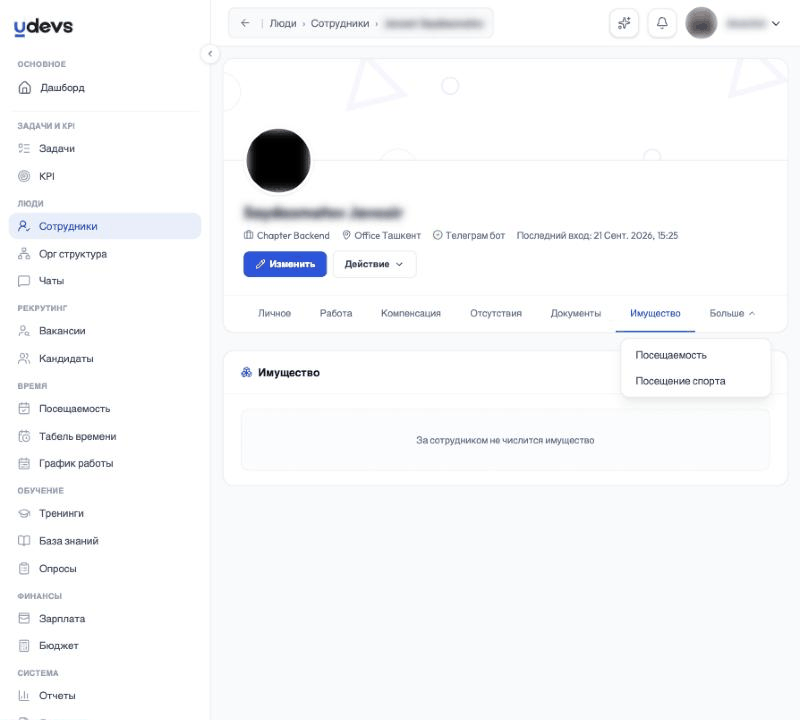Choose Посещаемость from the Больше menu
This screenshot has height=720, width=800.
(670, 355)
